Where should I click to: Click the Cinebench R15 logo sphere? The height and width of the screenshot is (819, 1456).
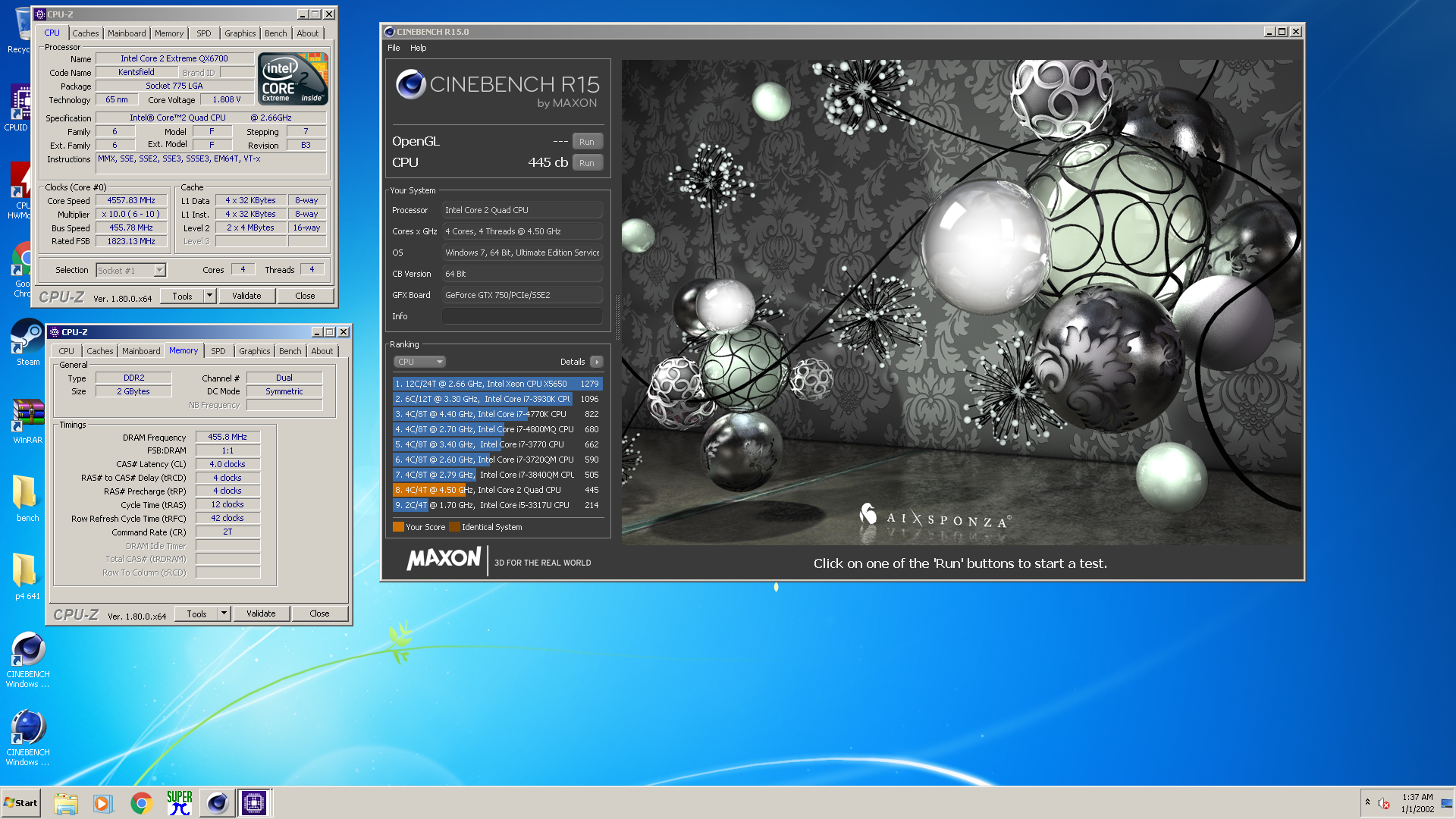tap(410, 84)
